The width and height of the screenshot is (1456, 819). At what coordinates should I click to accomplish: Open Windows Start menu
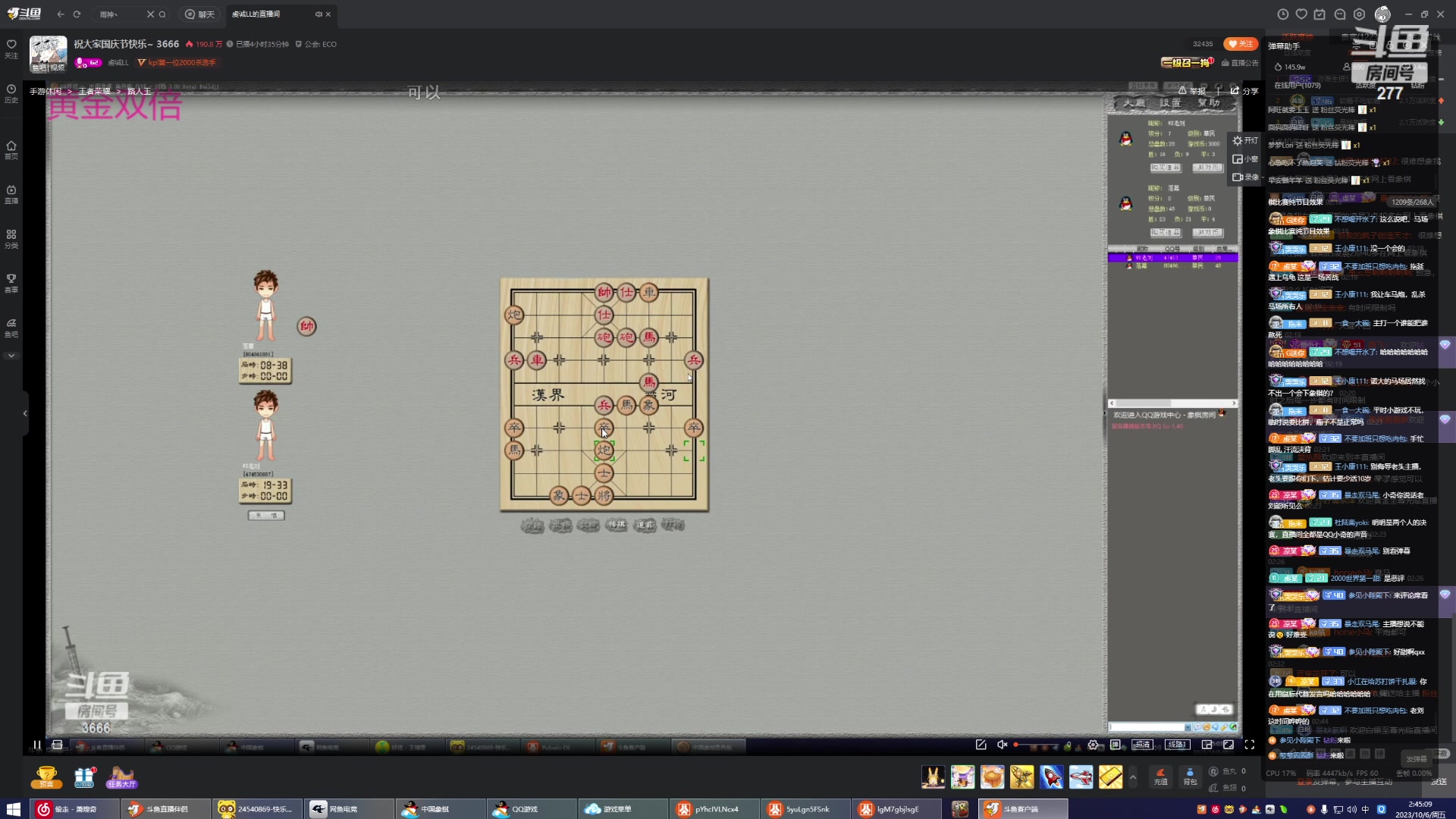(x=14, y=808)
